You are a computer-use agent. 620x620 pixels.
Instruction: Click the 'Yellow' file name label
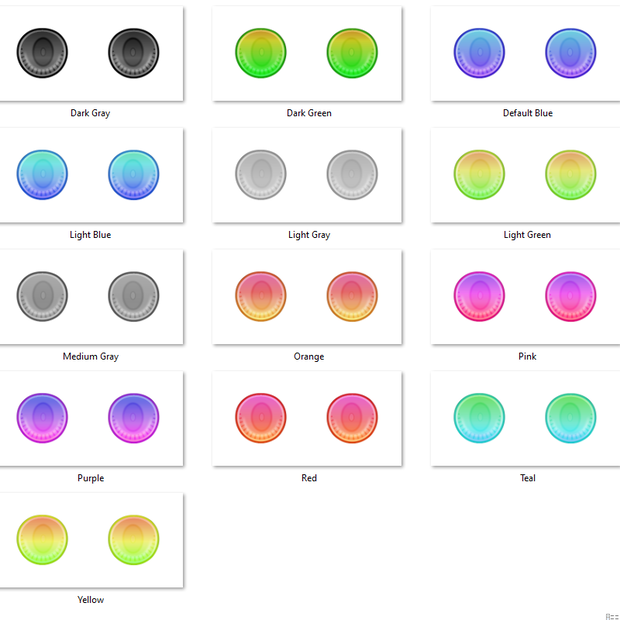(x=91, y=600)
